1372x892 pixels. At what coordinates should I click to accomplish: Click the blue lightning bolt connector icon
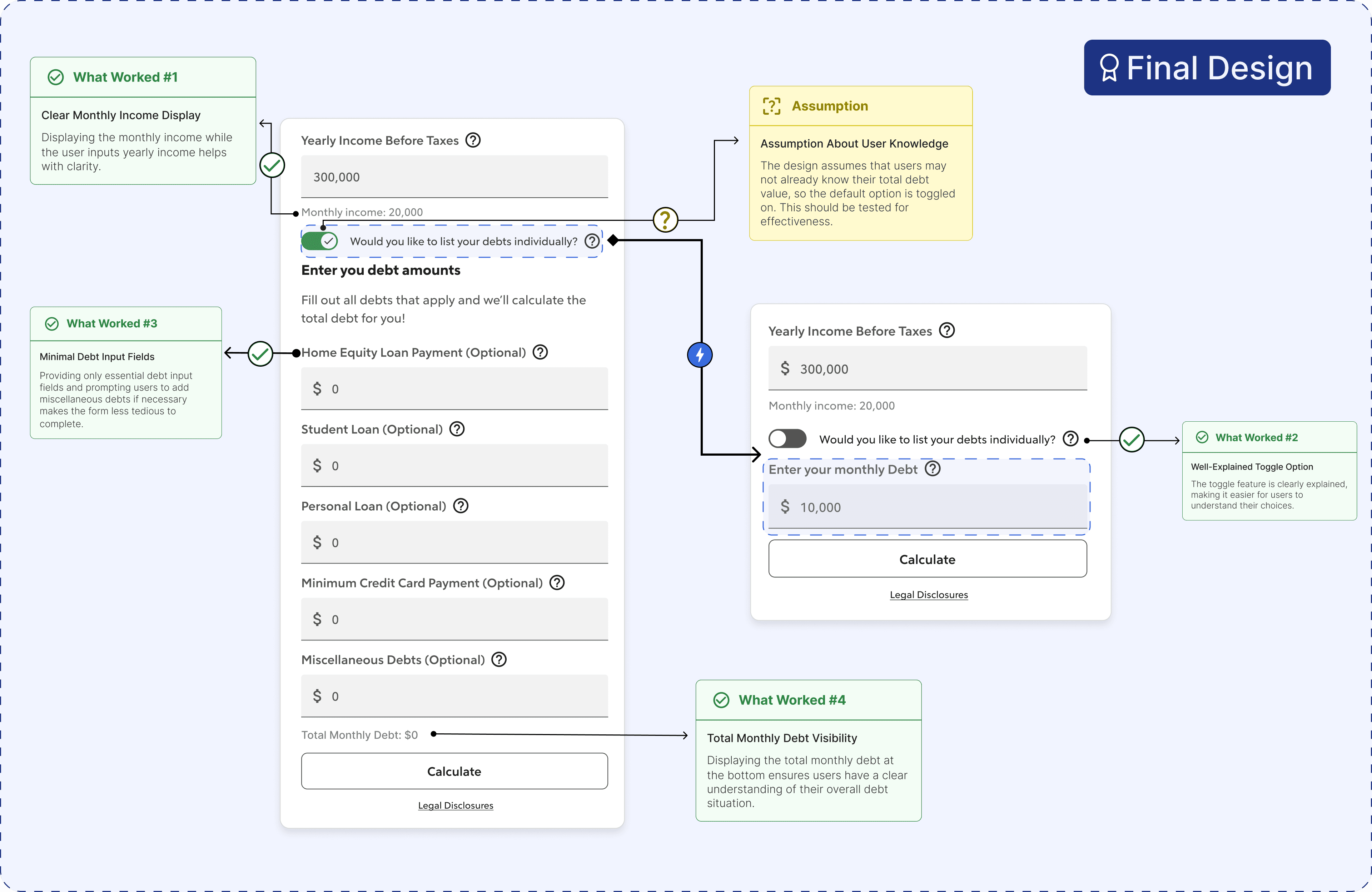coord(700,355)
